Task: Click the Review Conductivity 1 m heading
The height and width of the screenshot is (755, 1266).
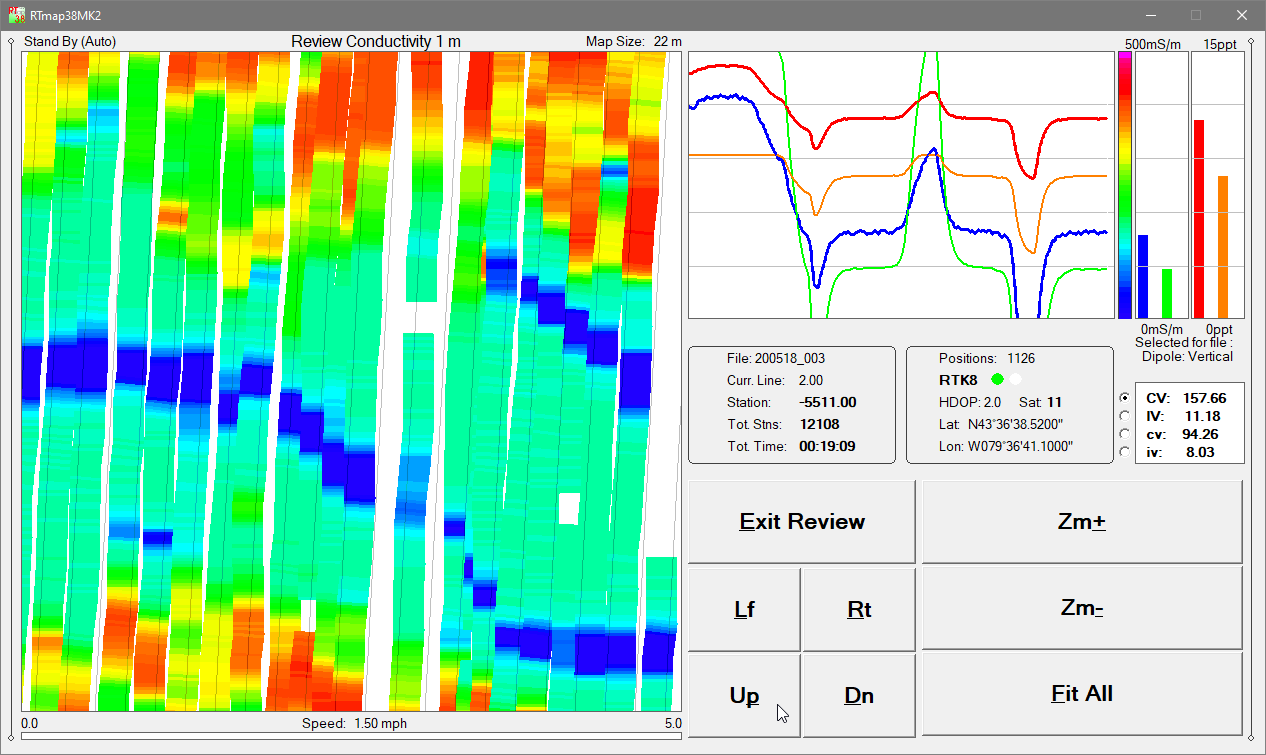Action: point(376,41)
